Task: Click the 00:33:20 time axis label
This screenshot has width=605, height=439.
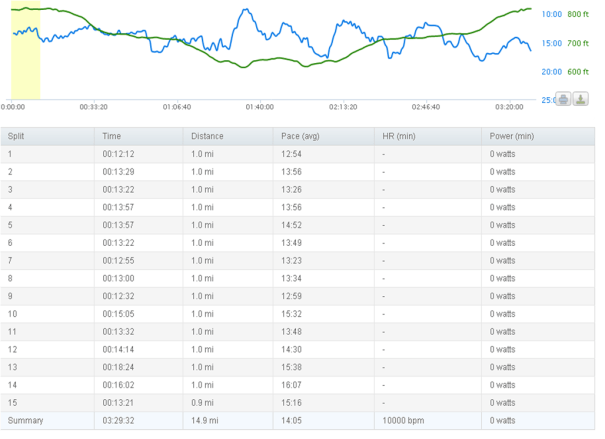Action: (93, 106)
